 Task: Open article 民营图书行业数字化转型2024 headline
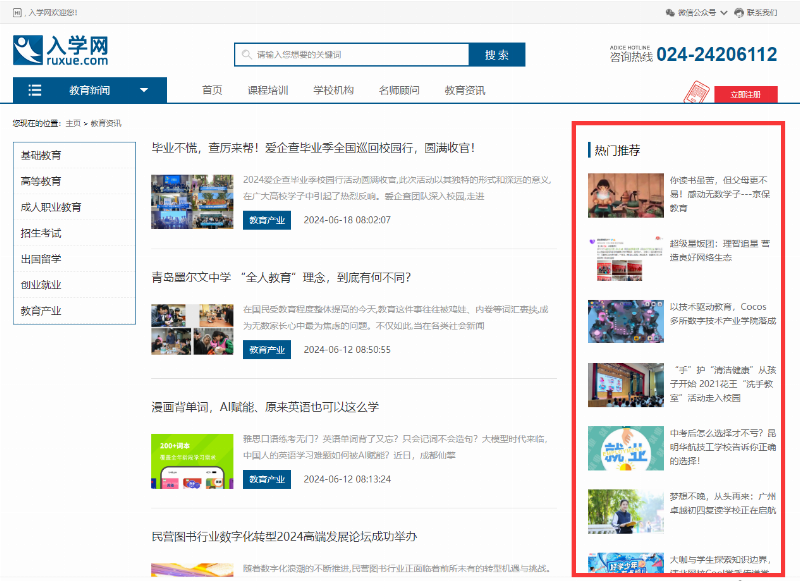[x=284, y=537]
